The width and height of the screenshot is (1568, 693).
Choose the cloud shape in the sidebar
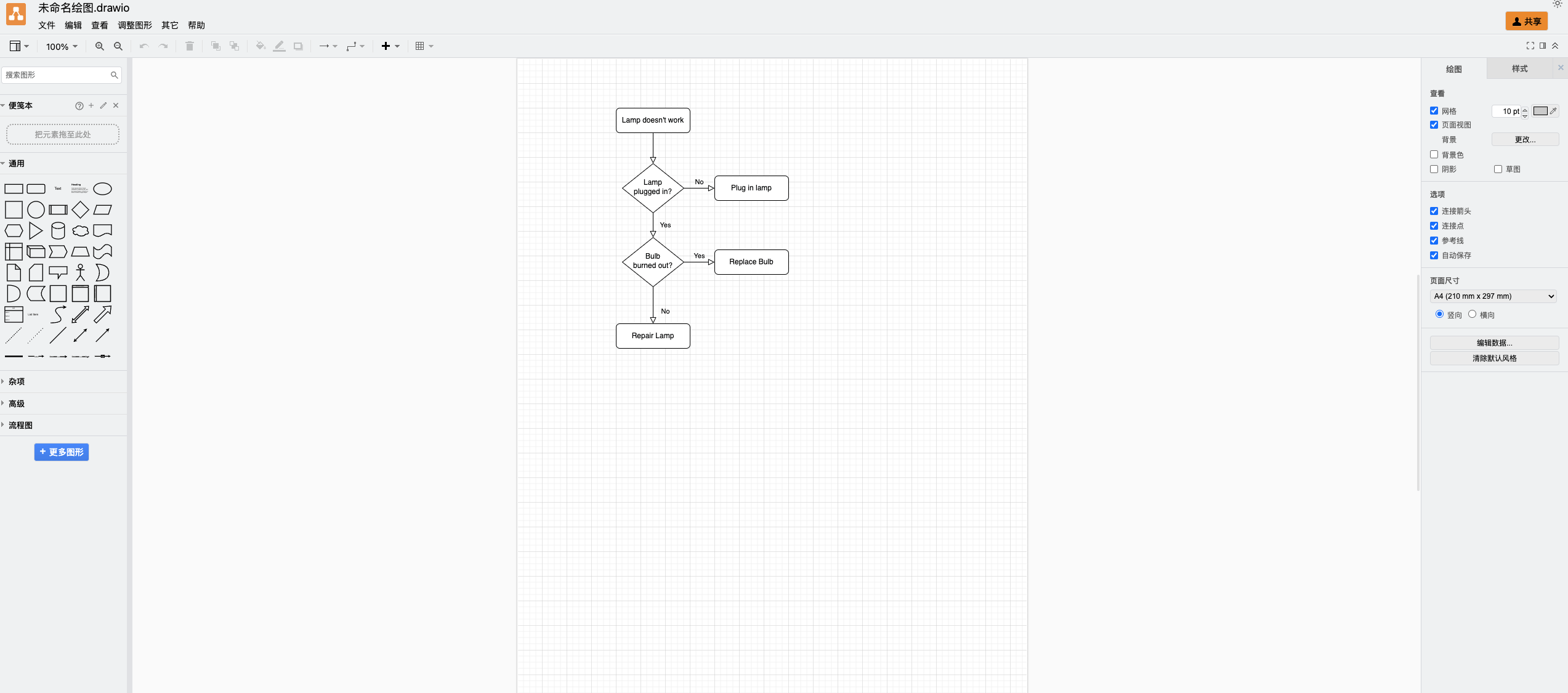point(80,231)
